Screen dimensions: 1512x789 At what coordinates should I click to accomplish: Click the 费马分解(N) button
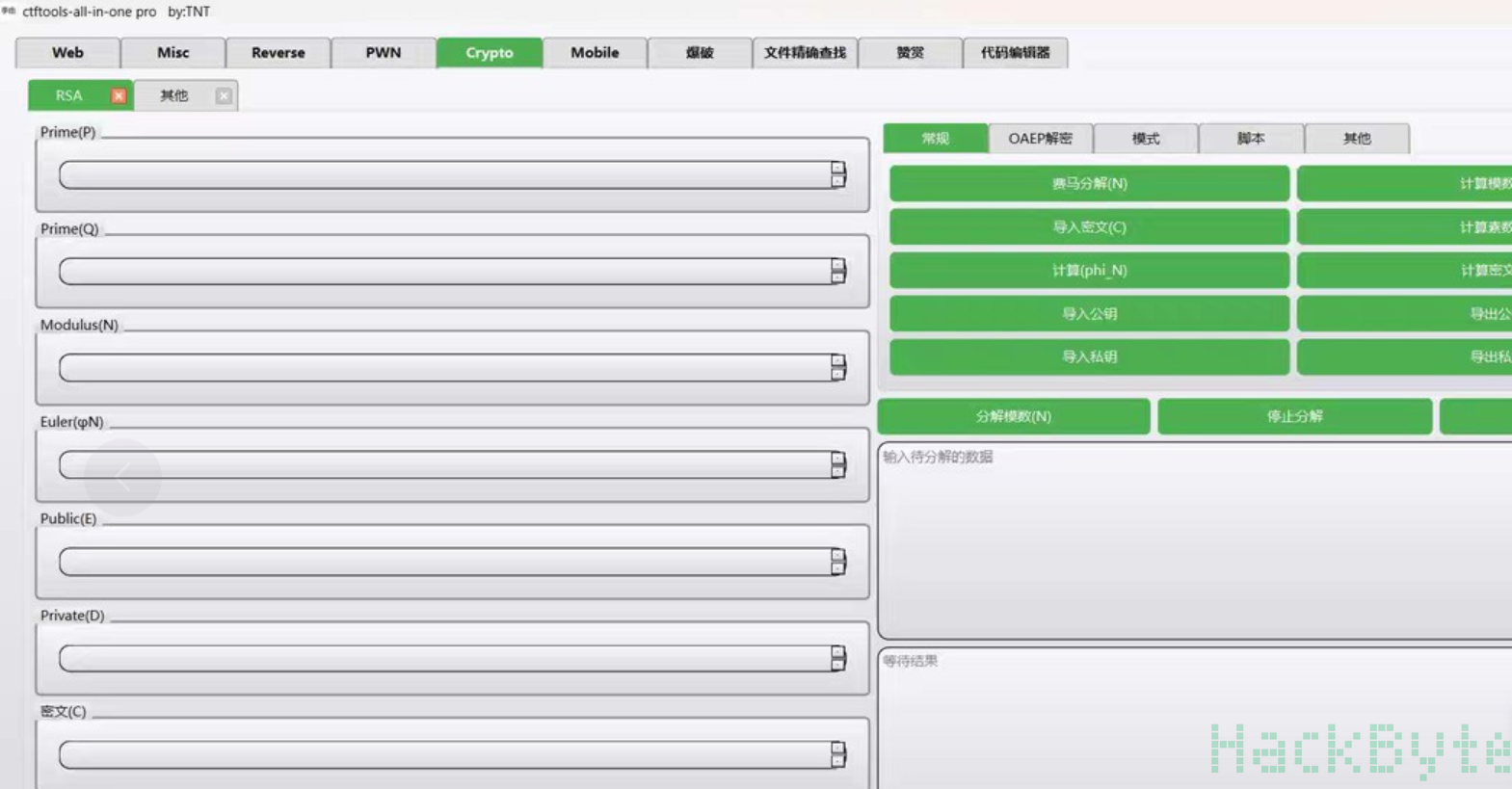pos(1089,183)
